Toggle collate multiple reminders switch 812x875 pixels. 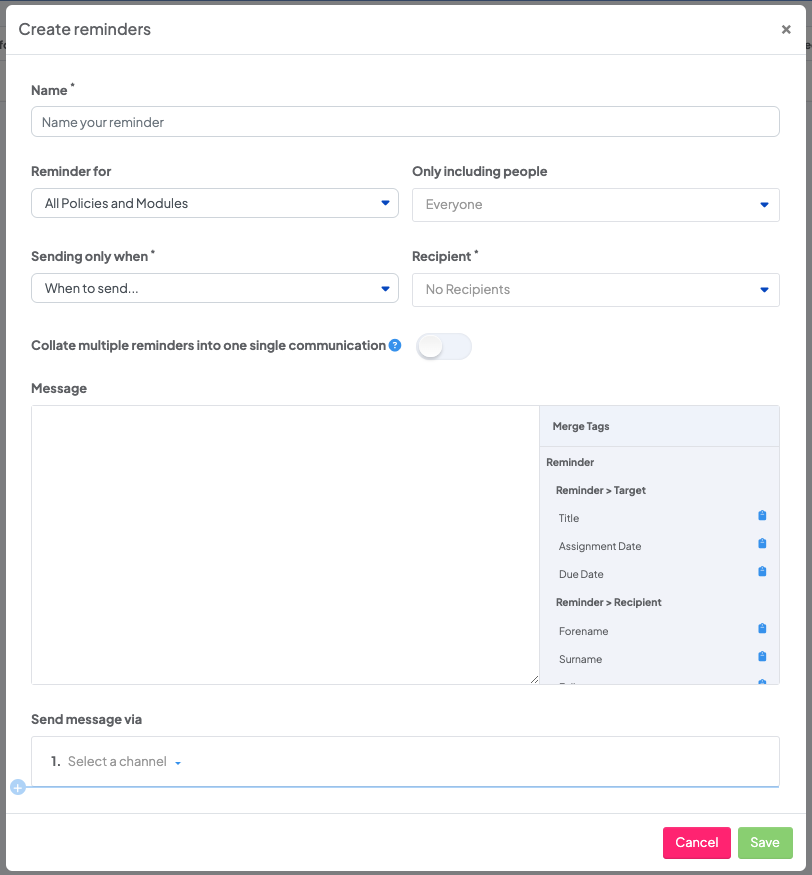pos(443,347)
